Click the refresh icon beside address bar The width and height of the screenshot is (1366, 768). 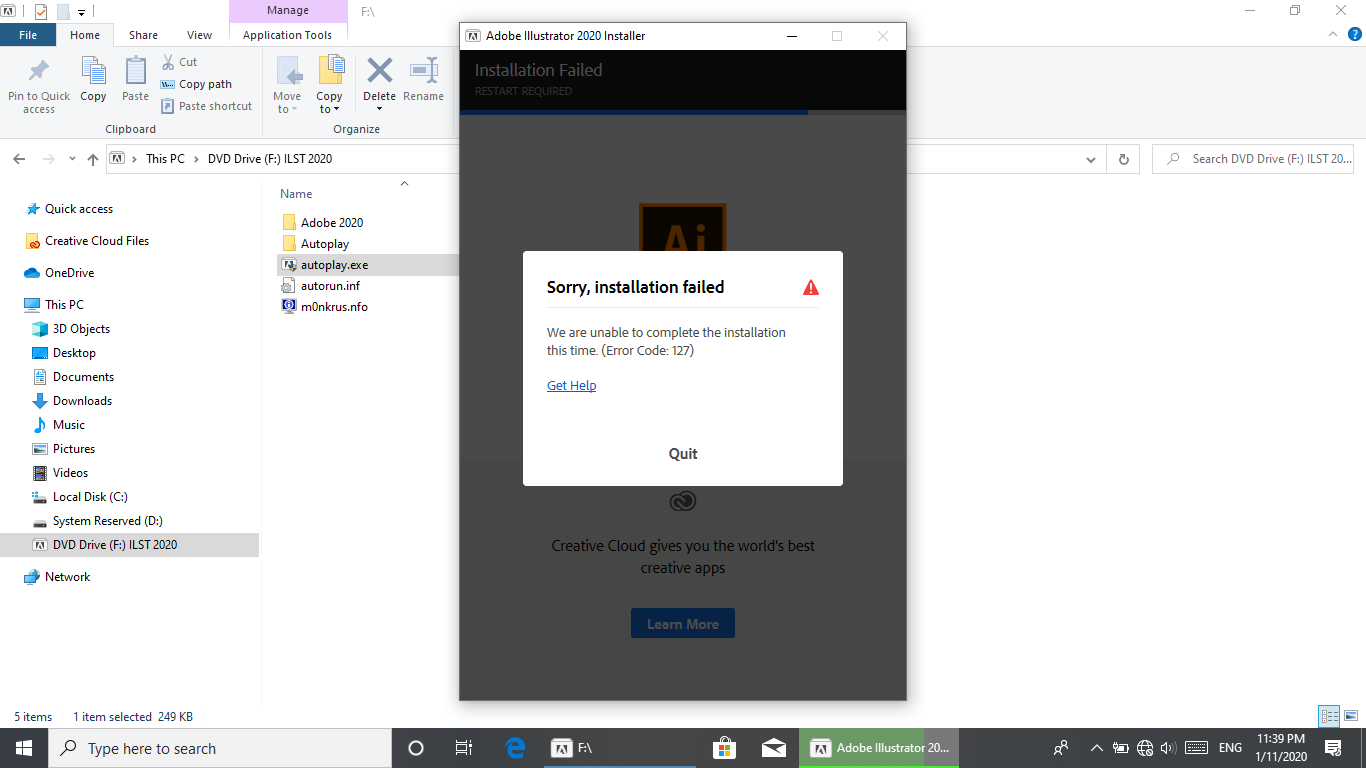tap(1123, 159)
